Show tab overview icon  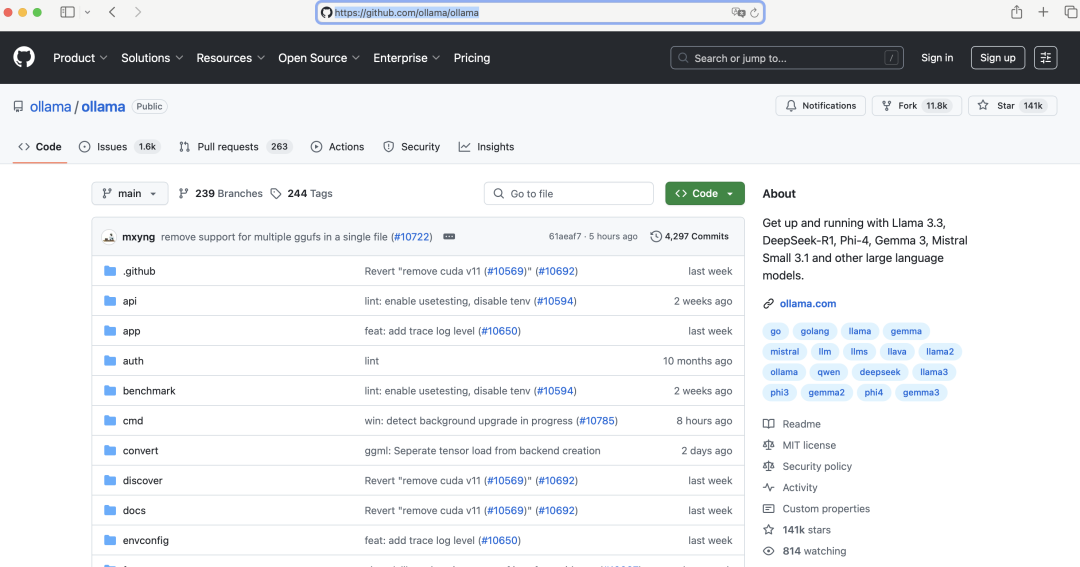tap(1071, 12)
